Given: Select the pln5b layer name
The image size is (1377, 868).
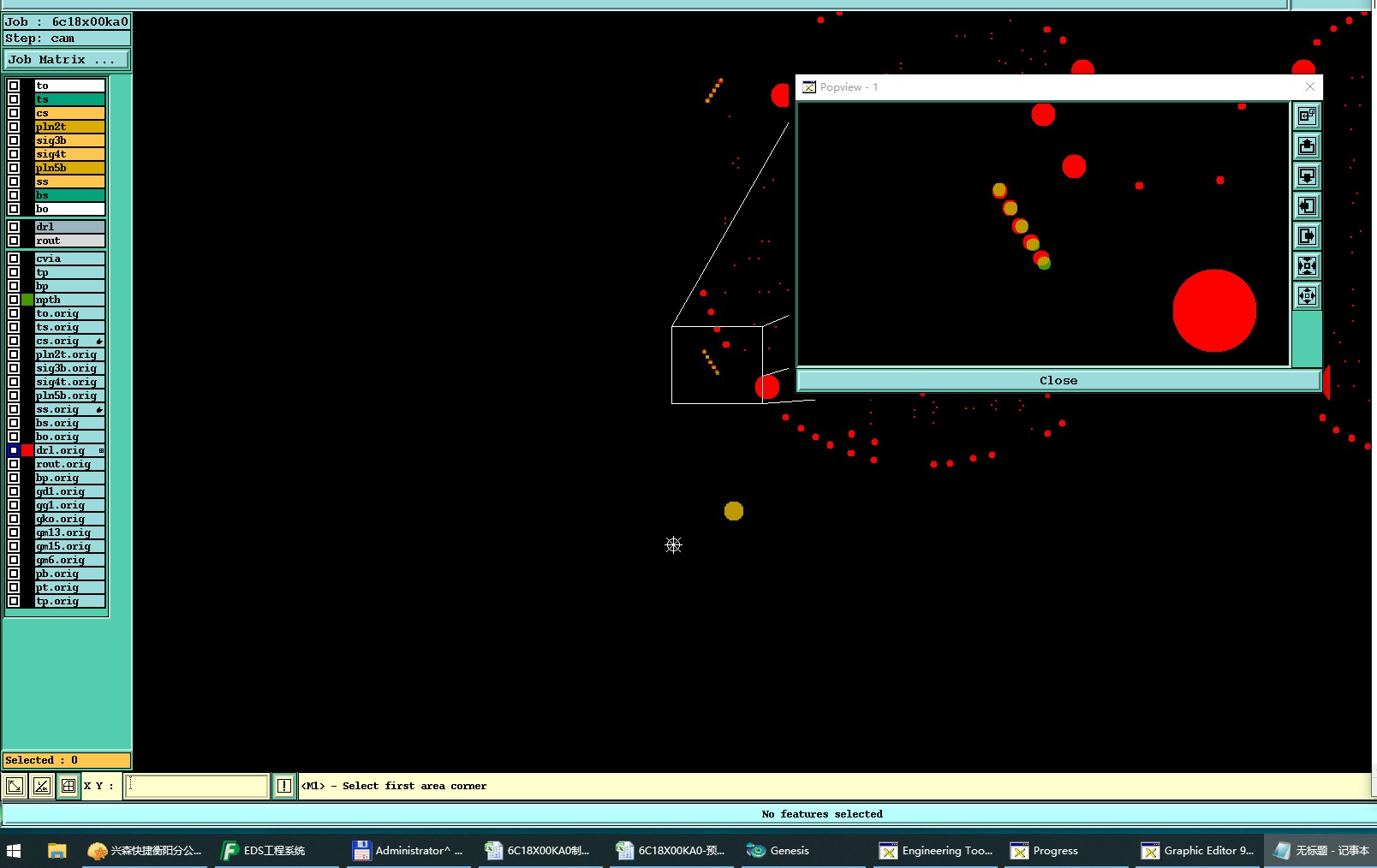Looking at the screenshot, I should (x=69, y=168).
